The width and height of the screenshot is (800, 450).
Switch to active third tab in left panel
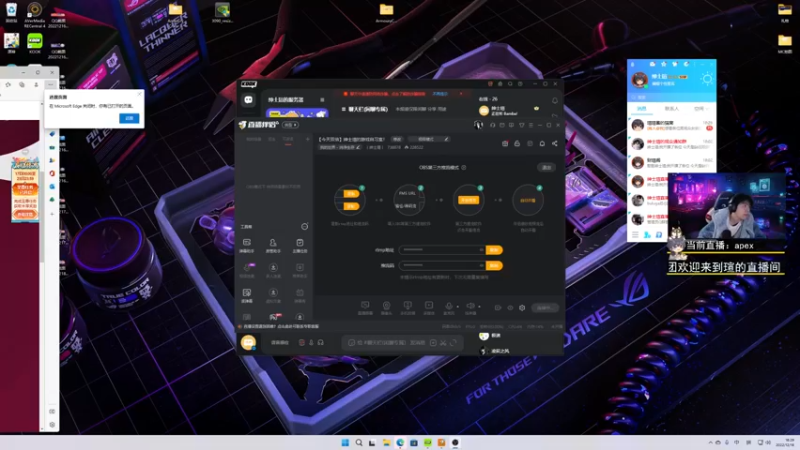coord(288,139)
